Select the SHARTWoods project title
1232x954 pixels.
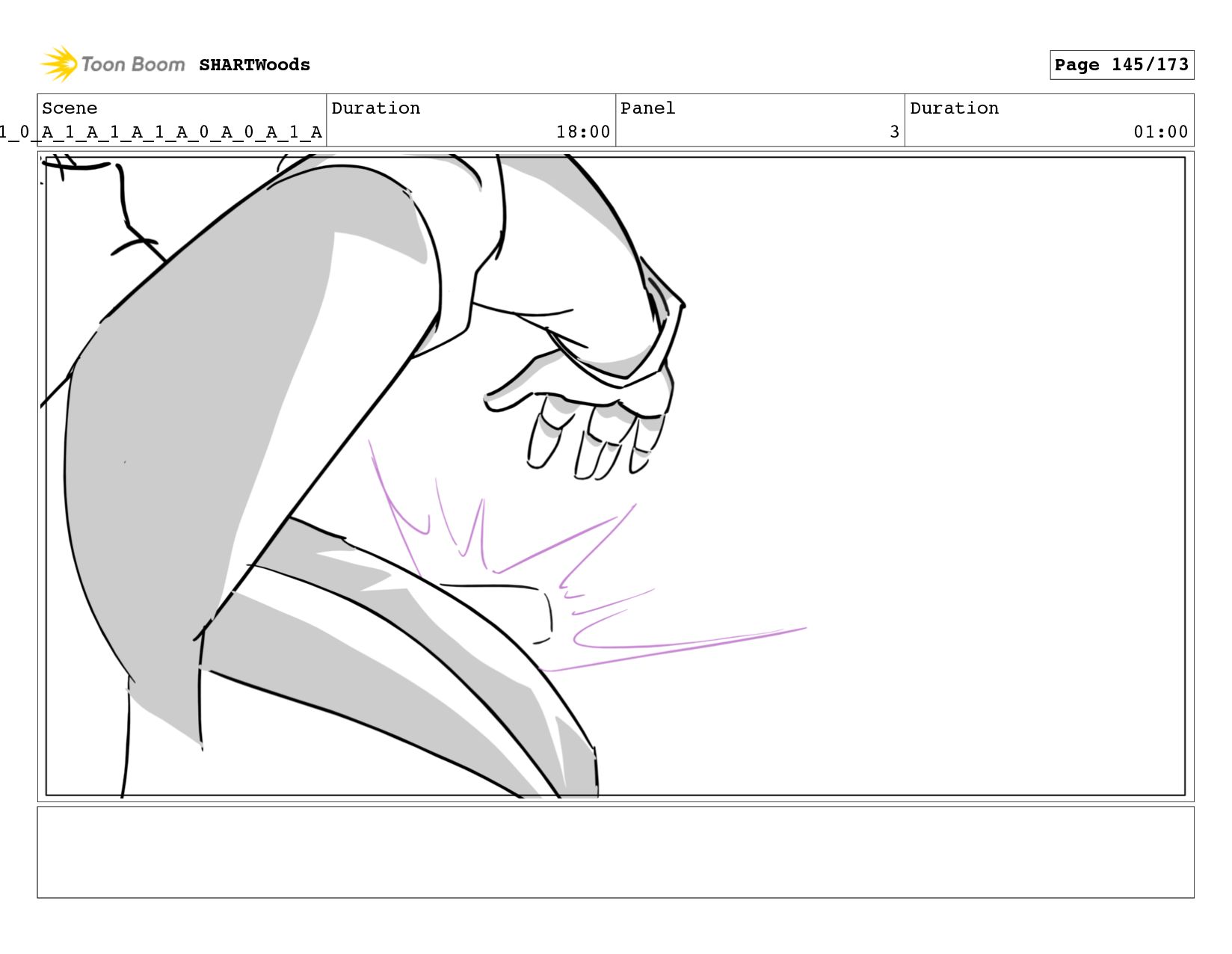(x=254, y=65)
